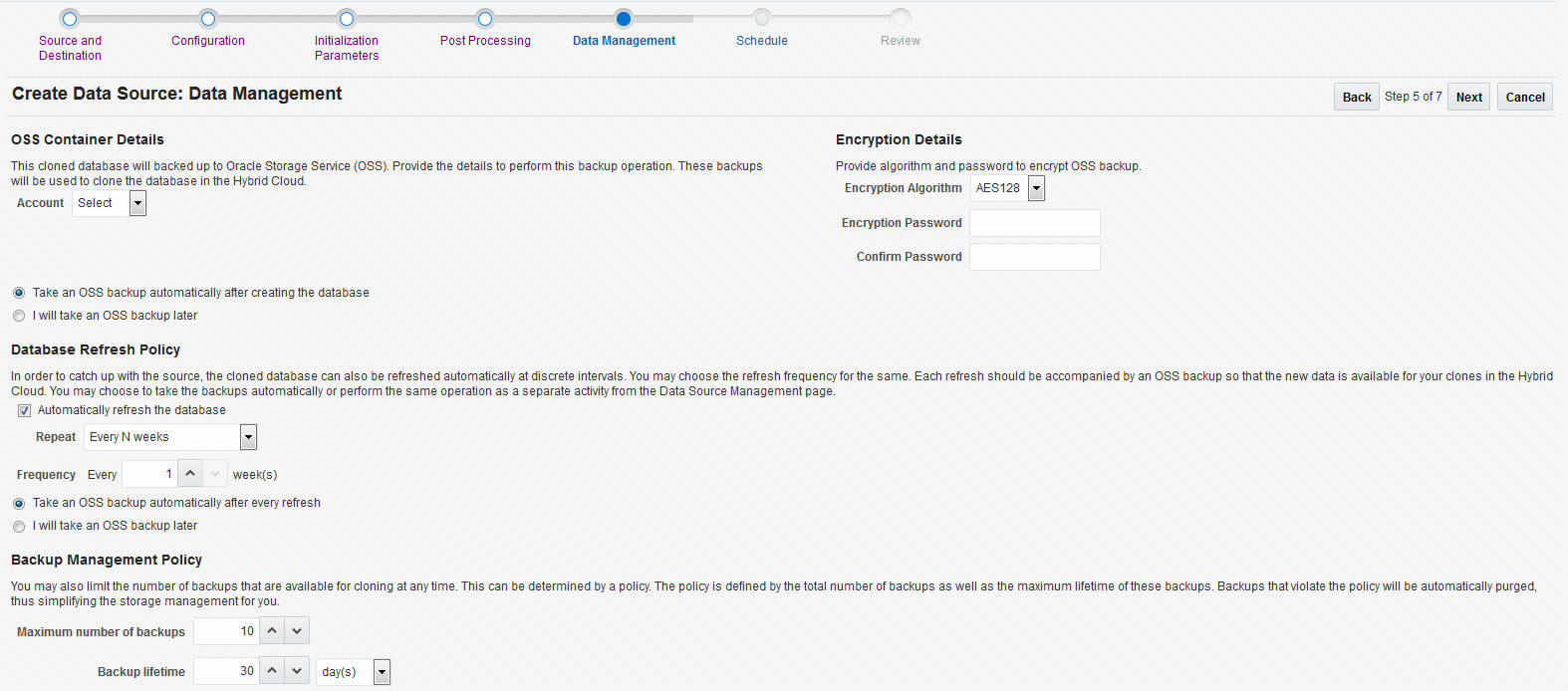Click the Data Management step circle
Screen dimensions: 1568x691
[624, 18]
